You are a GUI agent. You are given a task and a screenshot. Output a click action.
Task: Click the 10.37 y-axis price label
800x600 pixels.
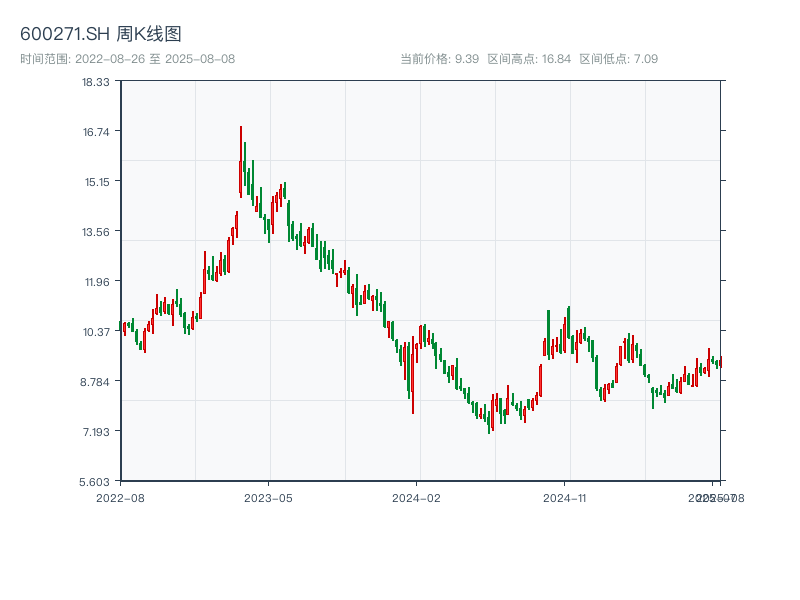tap(96, 332)
